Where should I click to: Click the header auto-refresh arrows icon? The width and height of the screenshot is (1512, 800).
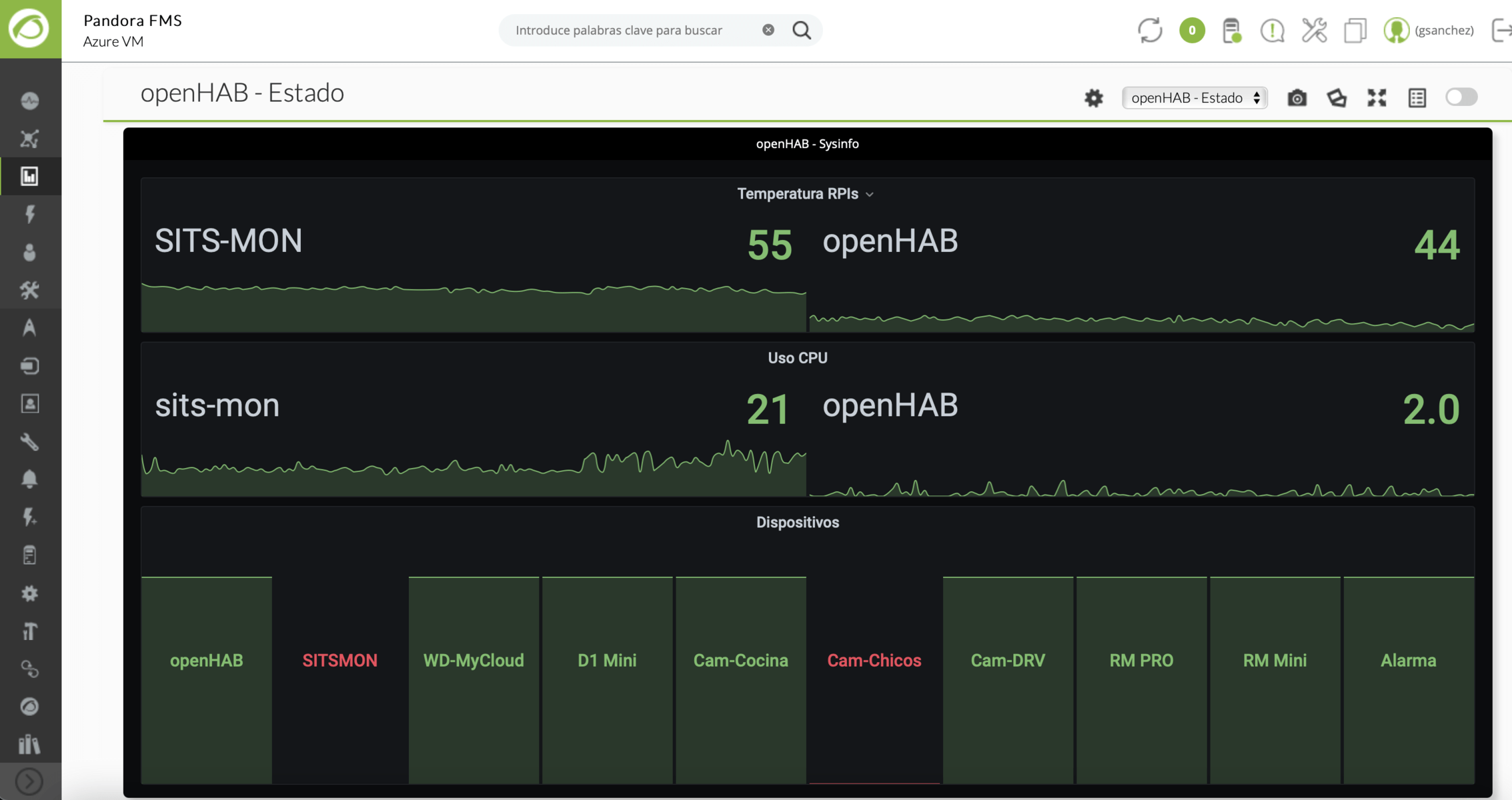(1150, 30)
